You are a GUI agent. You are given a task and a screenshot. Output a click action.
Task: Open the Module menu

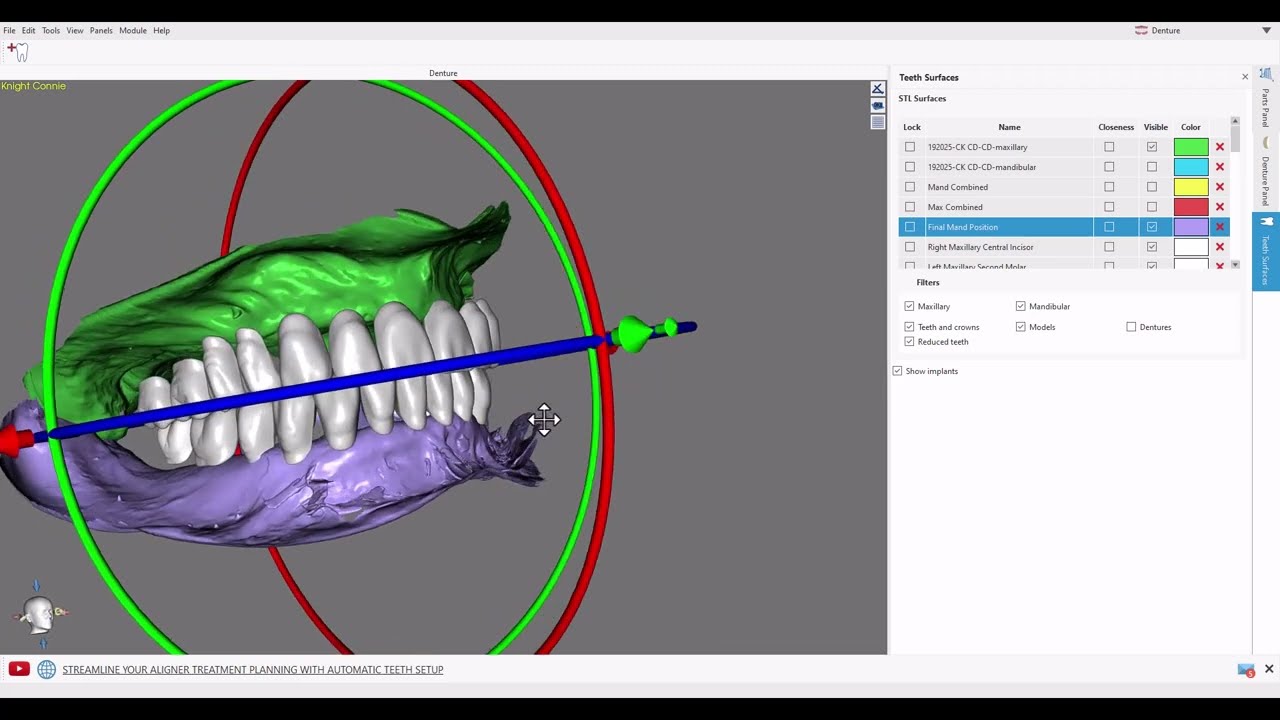click(133, 30)
